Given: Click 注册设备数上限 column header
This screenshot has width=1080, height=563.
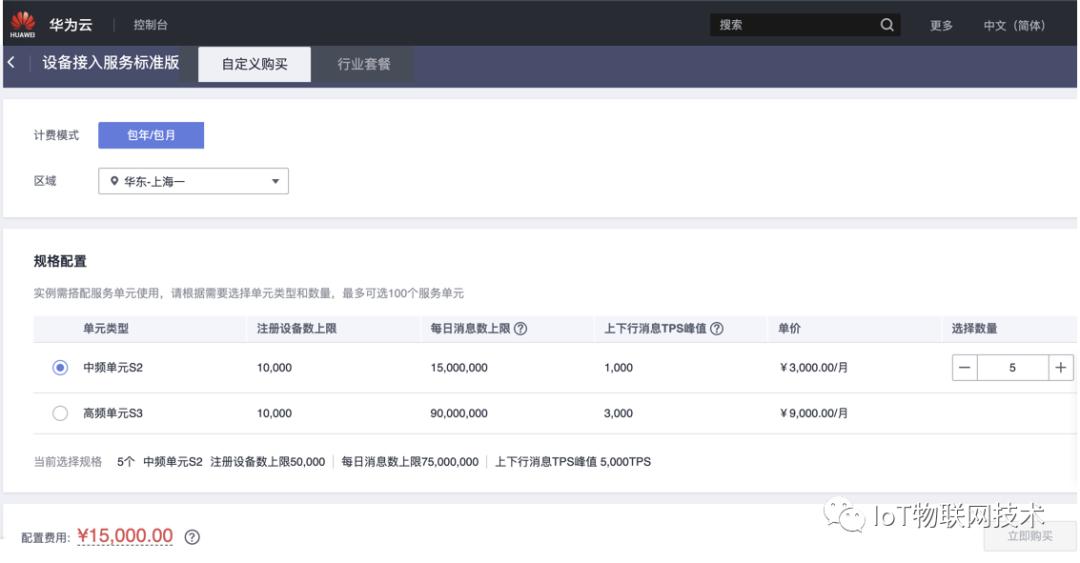Looking at the screenshot, I should 297,329.
